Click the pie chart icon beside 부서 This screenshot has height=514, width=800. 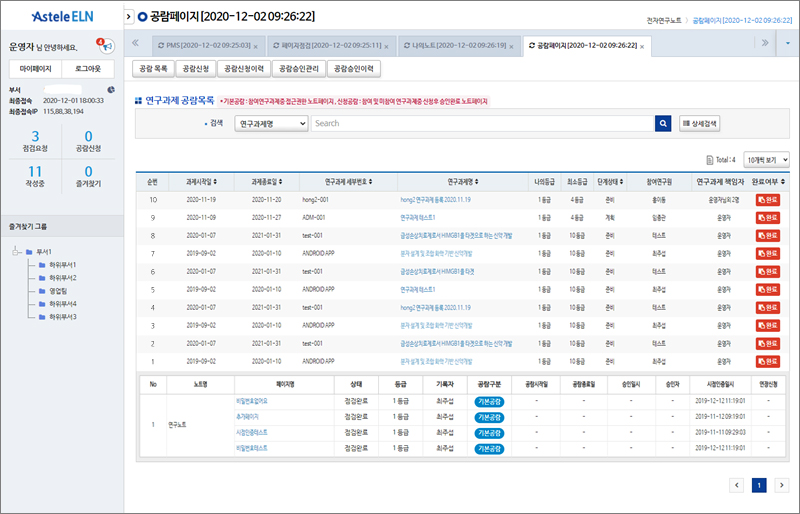point(110,91)
